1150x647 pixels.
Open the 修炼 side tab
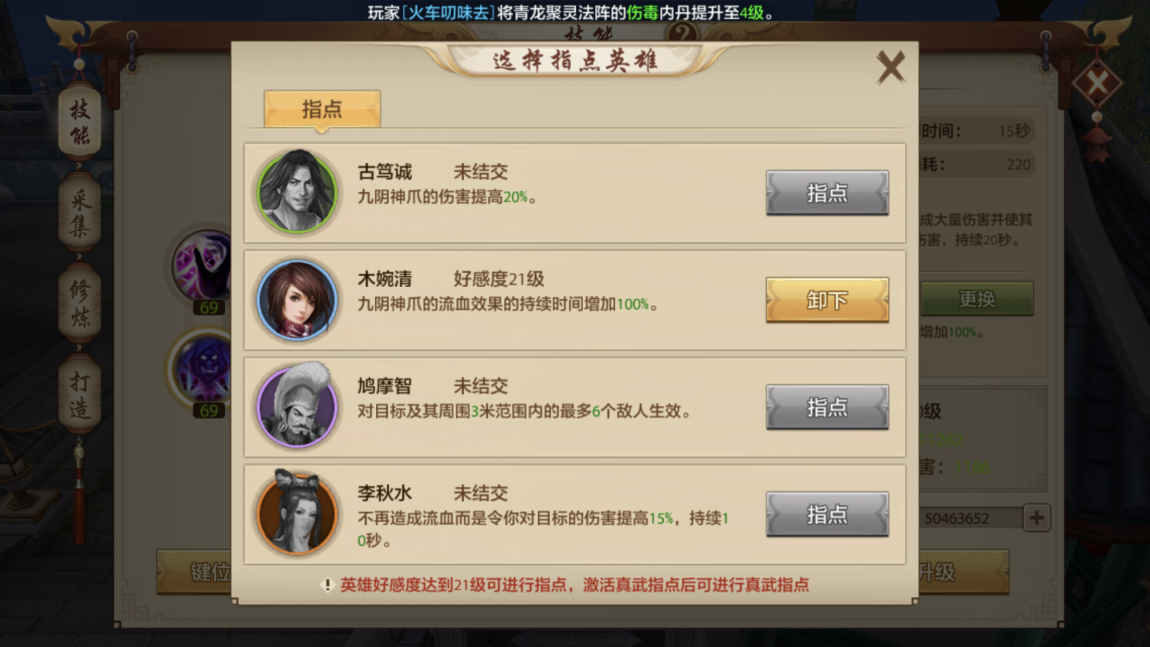coord(80,303)
